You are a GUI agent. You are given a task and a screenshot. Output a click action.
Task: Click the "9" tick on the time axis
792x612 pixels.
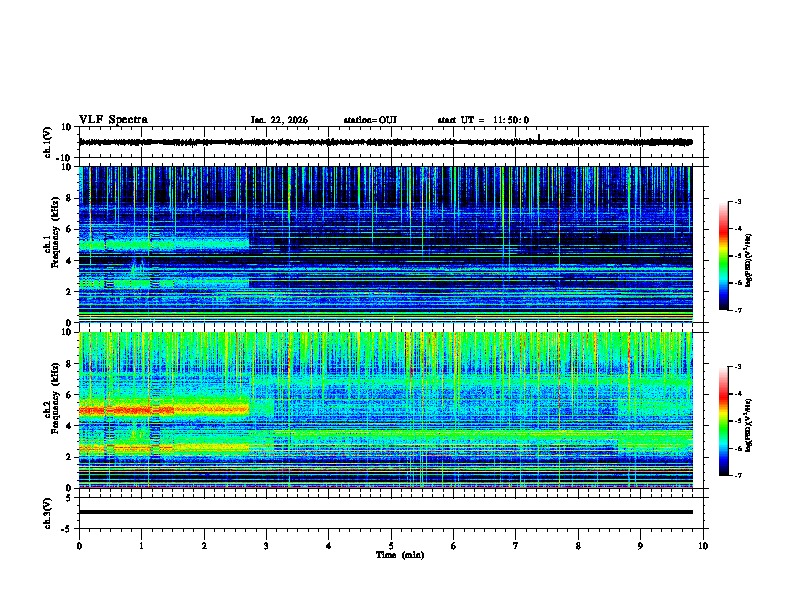(640, 546)
